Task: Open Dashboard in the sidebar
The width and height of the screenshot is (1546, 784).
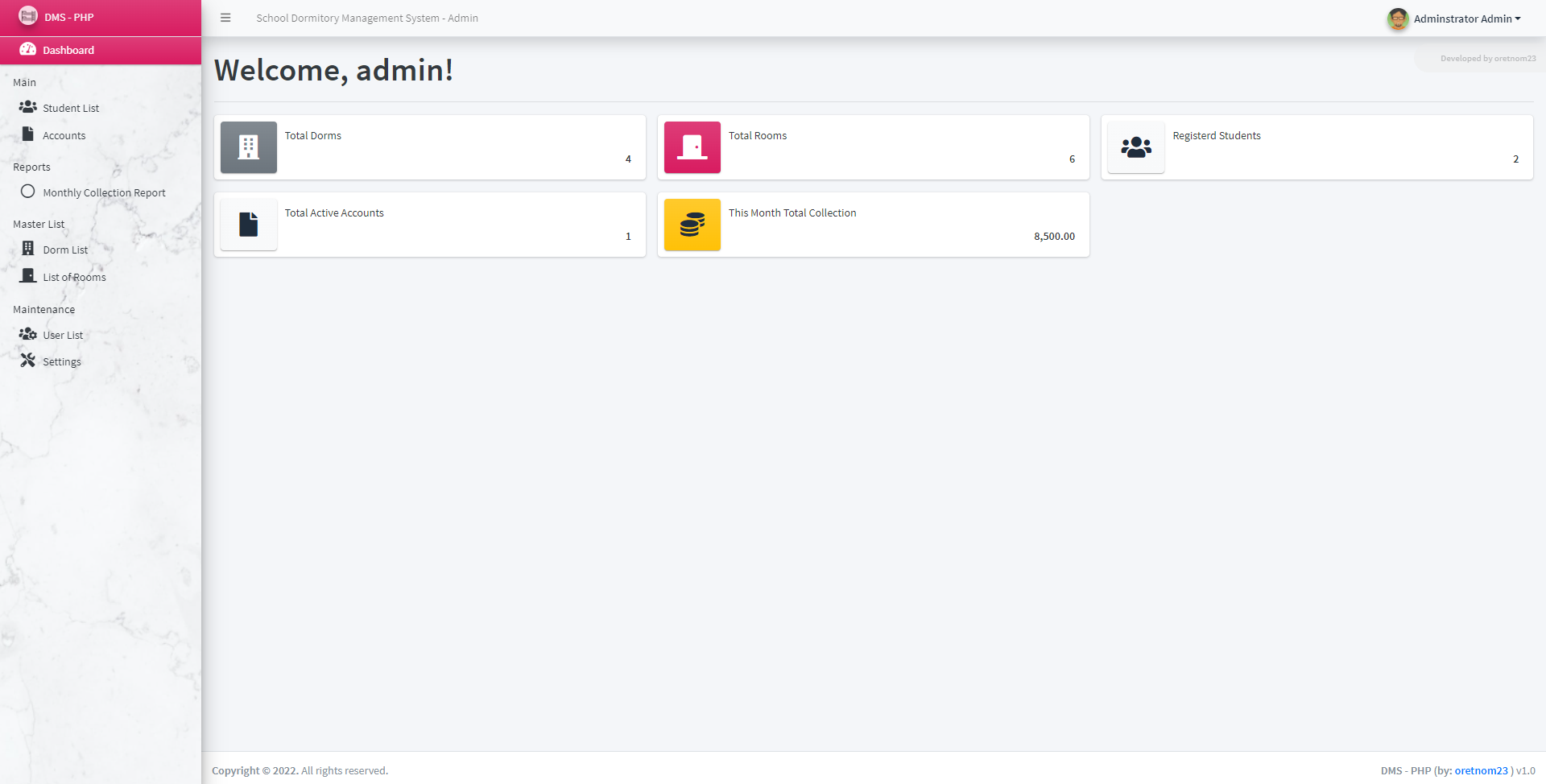Action: (x=68, y=50)
